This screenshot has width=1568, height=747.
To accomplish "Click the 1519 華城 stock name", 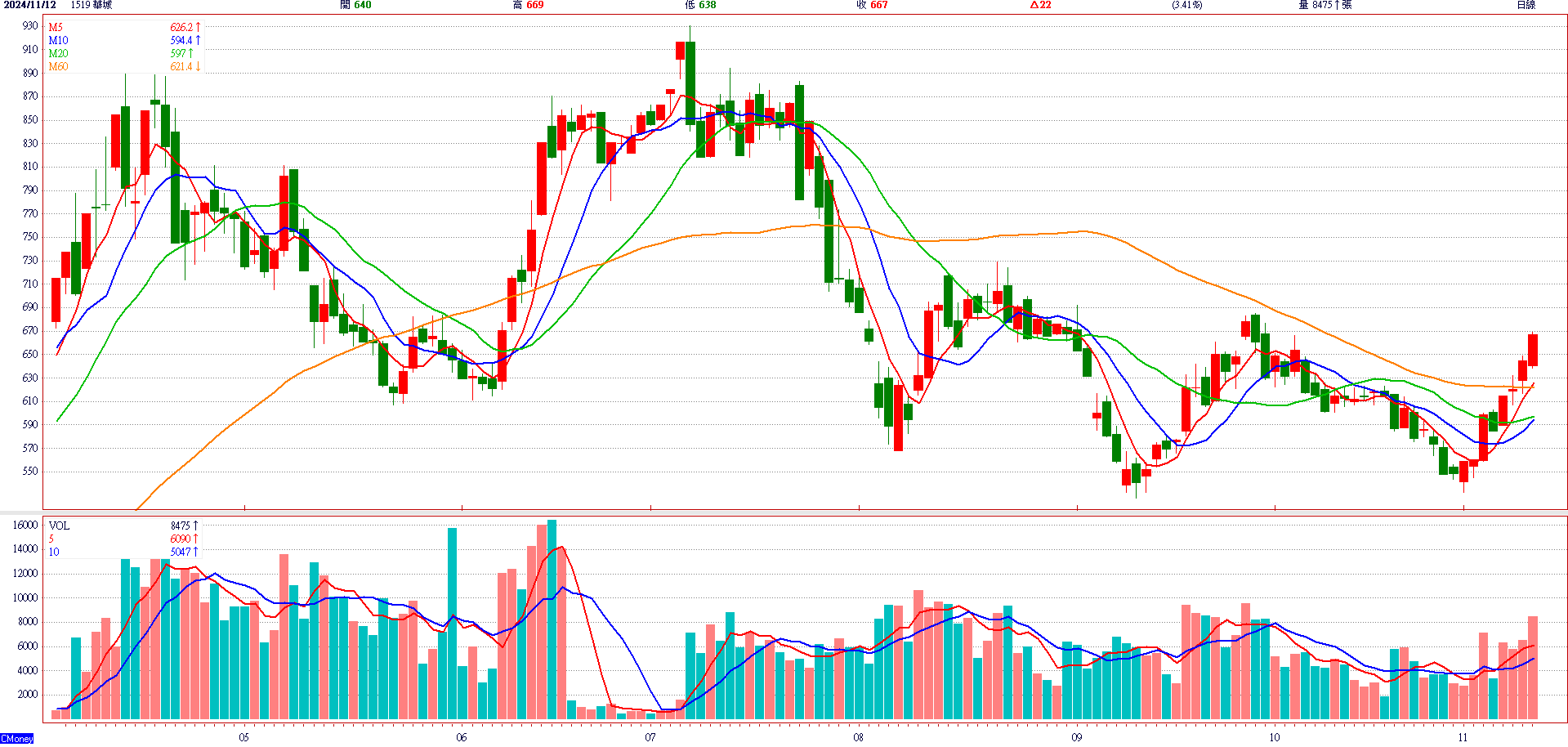I will (x=92, y=5).
